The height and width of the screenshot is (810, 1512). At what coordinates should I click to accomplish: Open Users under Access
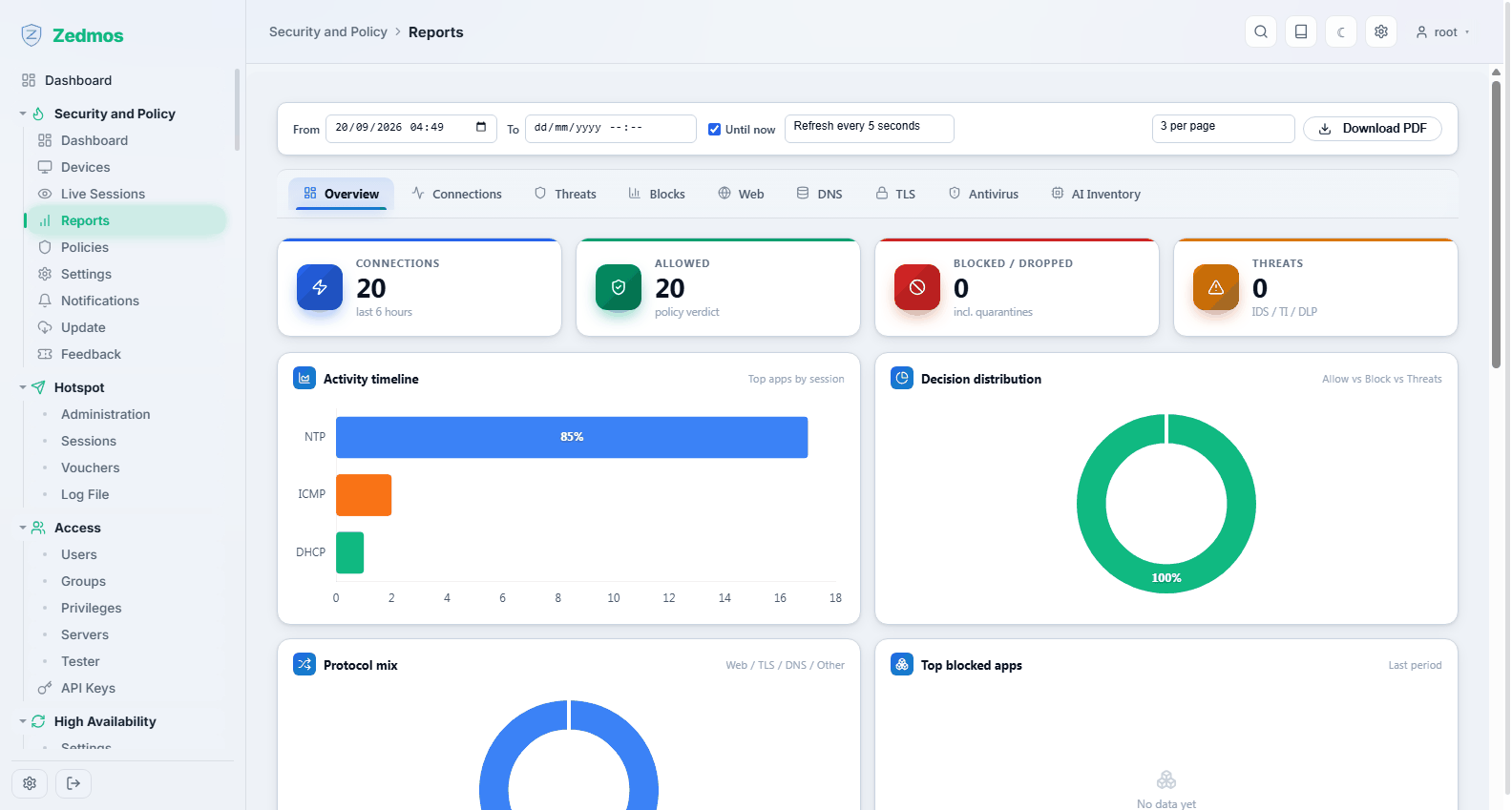tap(79, 554)
